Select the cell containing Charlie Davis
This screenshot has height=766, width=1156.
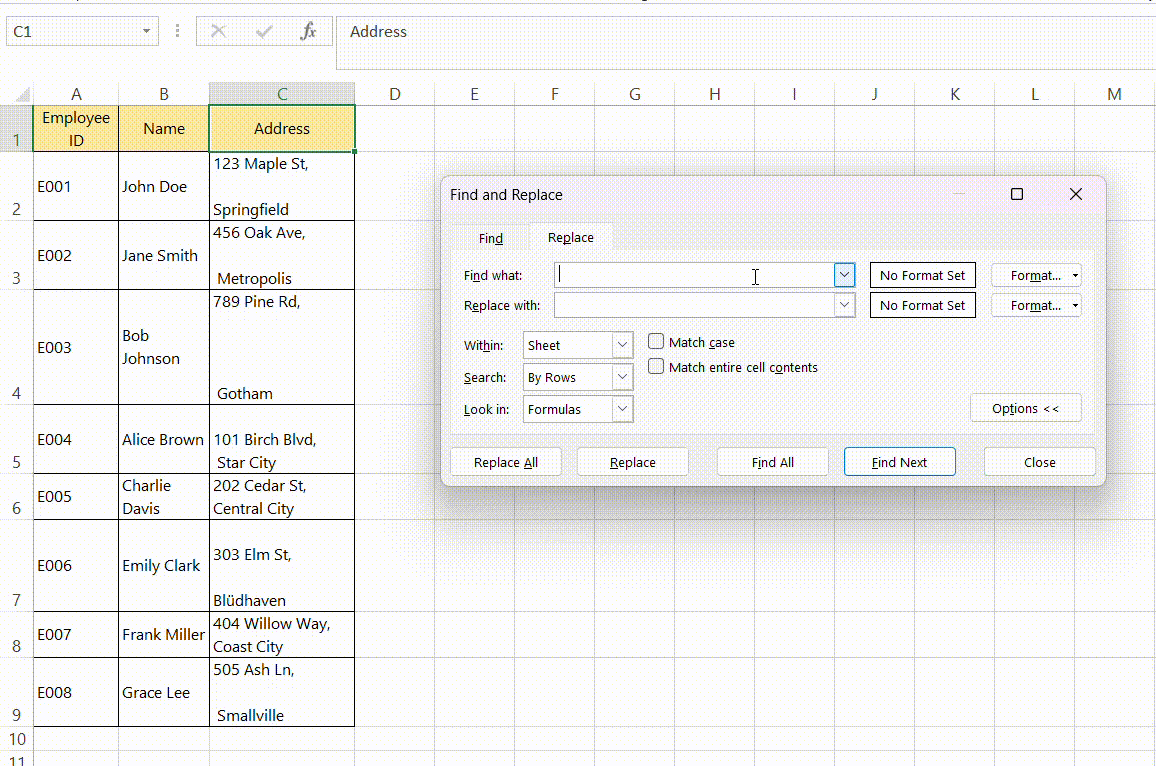click(164, 497)
